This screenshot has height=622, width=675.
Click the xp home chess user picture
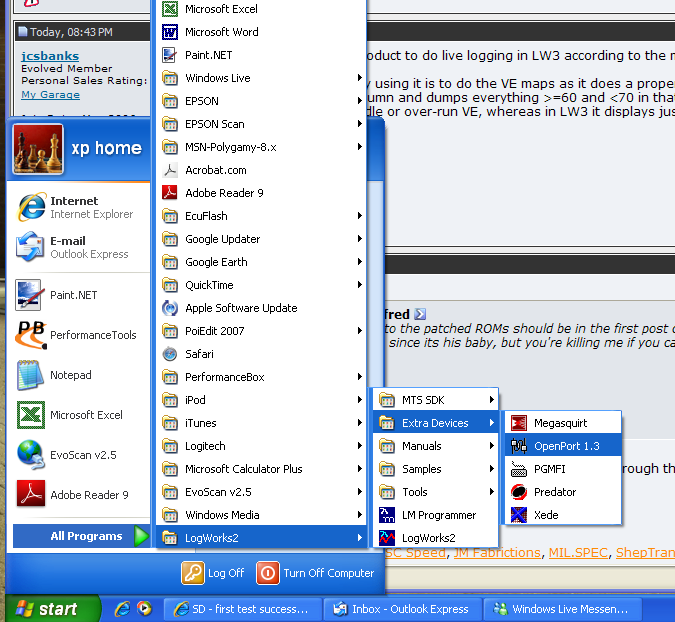click(38, 149)
